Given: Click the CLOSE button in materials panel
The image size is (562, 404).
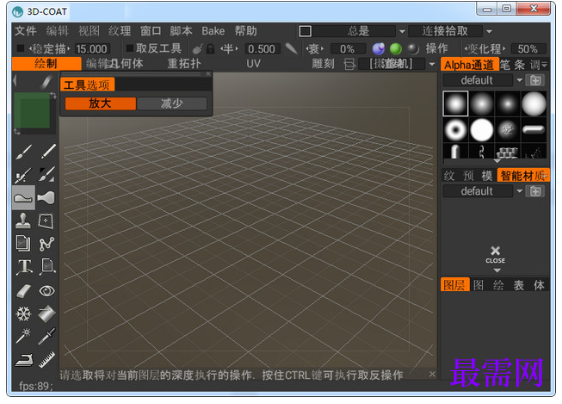Looking at the screenshot, I should [x=495, y=255].
